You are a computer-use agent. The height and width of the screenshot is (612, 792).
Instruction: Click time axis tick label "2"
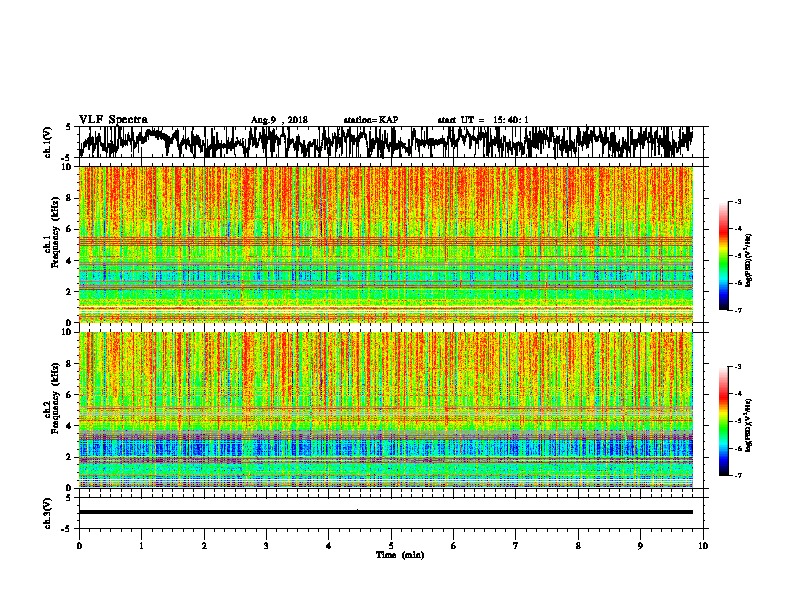(x=204, y=546)
